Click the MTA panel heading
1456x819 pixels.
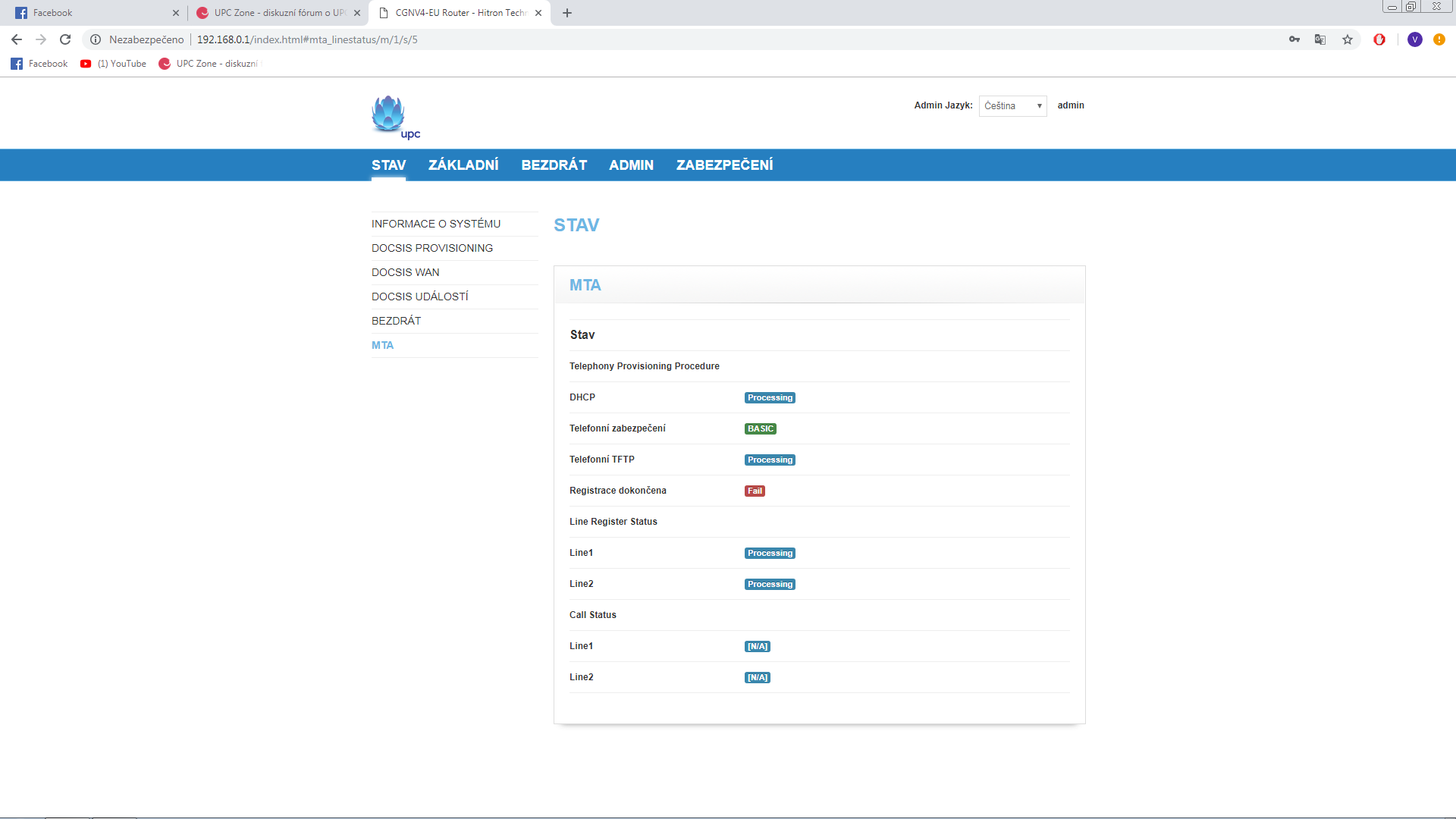tap(585, 285)
